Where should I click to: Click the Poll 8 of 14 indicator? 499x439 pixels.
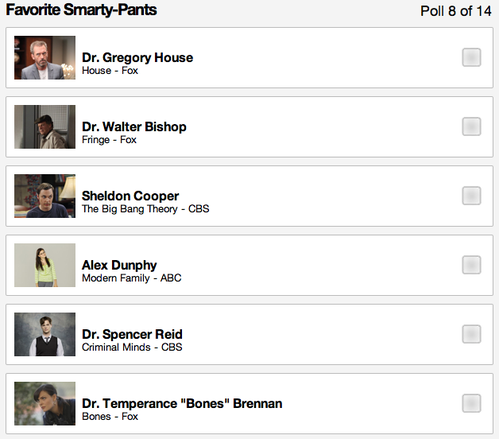(456, 11)
